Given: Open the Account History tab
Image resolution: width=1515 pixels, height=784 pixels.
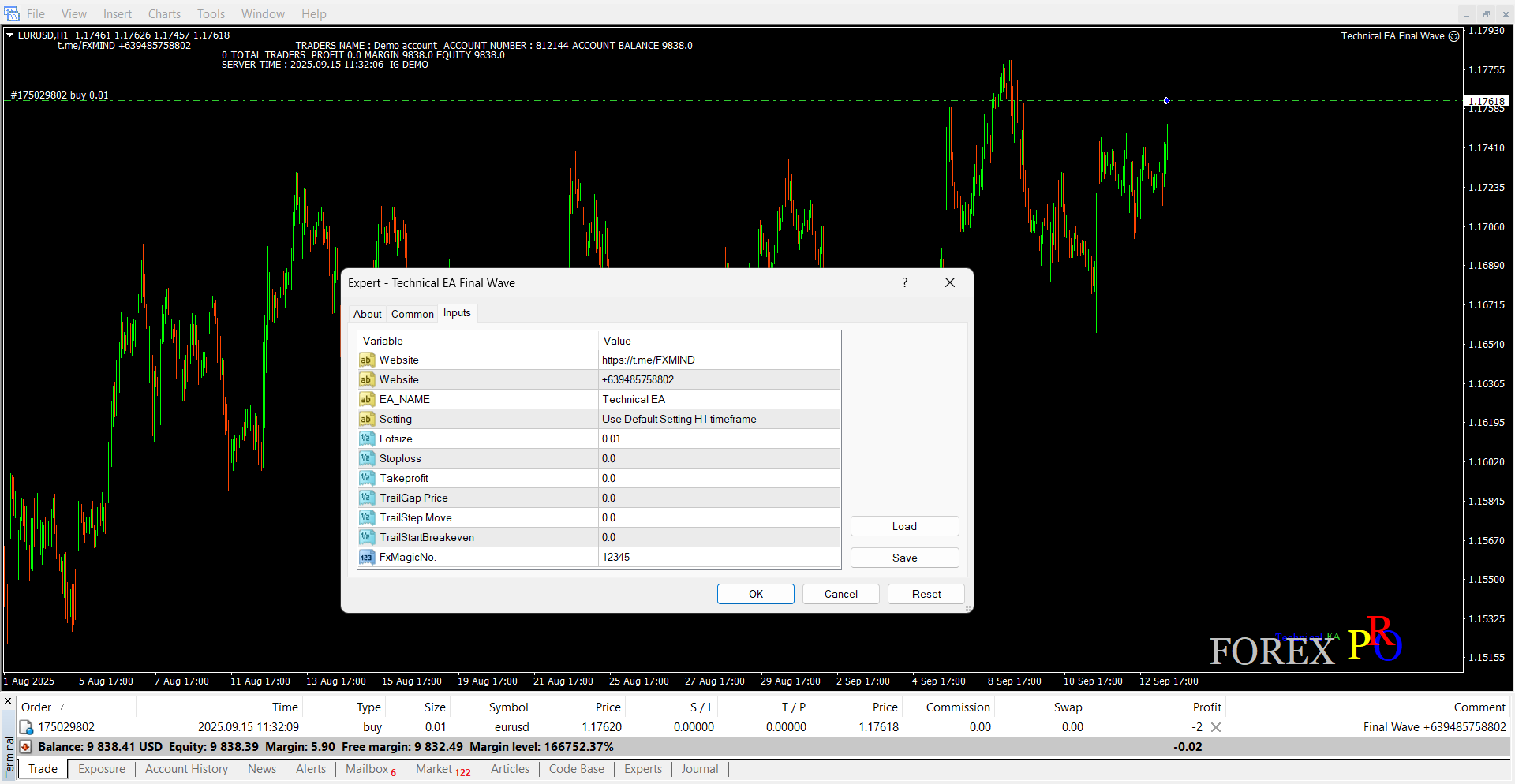Looking at the screenshot, I should (186, 769).
